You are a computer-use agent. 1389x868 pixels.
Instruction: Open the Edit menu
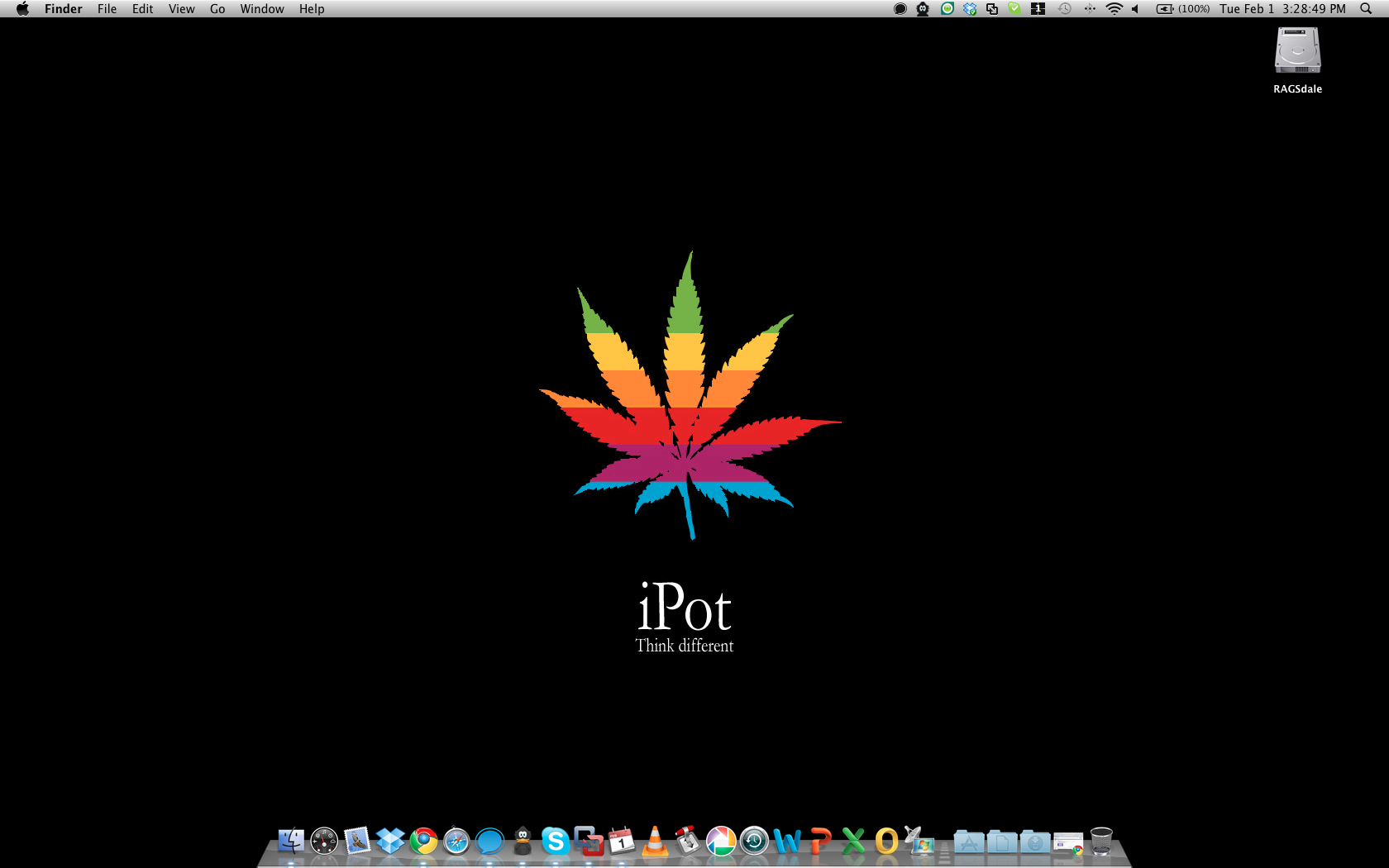pos(142,8)
